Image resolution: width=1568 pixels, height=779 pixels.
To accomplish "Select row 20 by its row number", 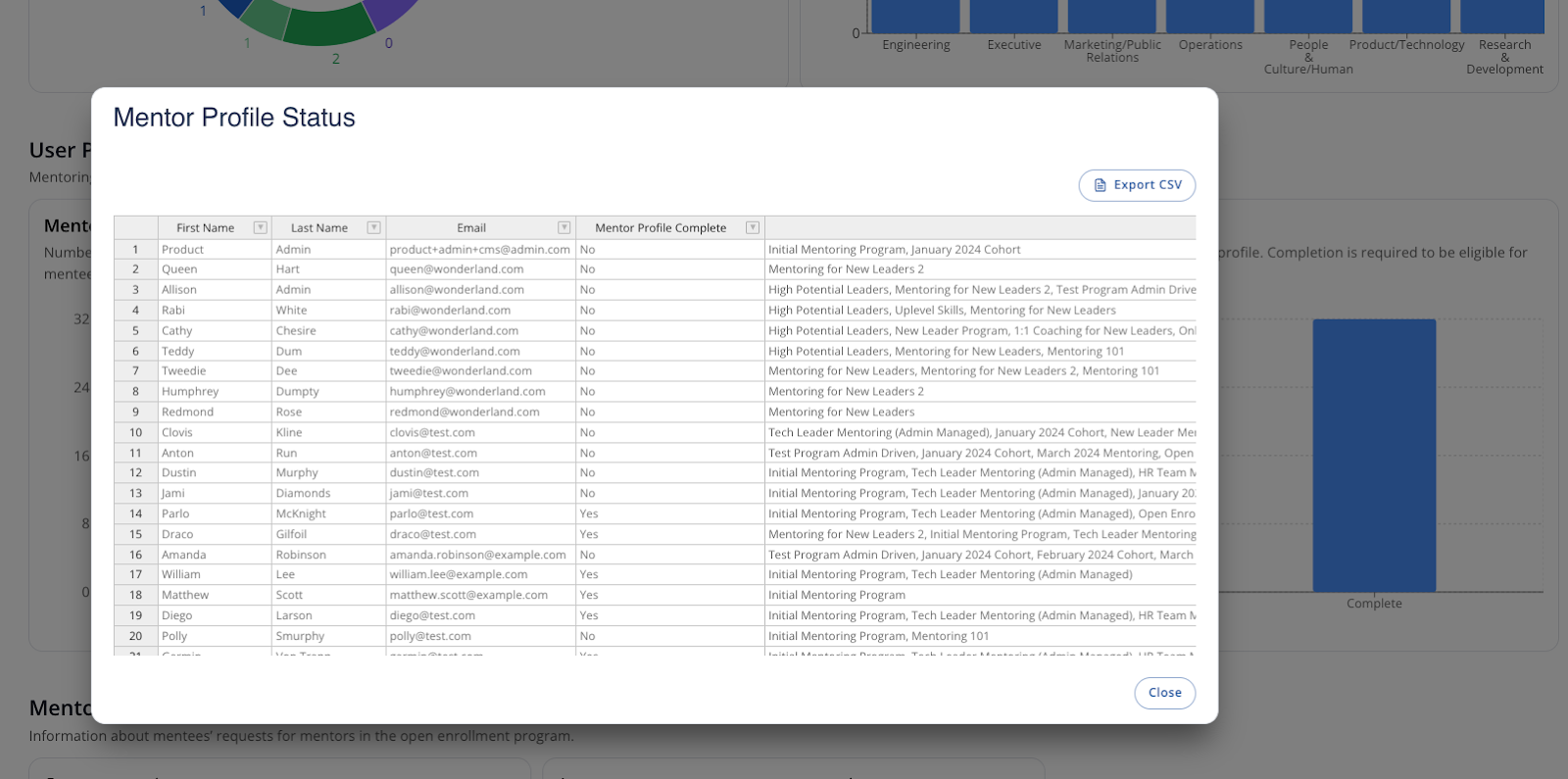I will click(135, 637).
